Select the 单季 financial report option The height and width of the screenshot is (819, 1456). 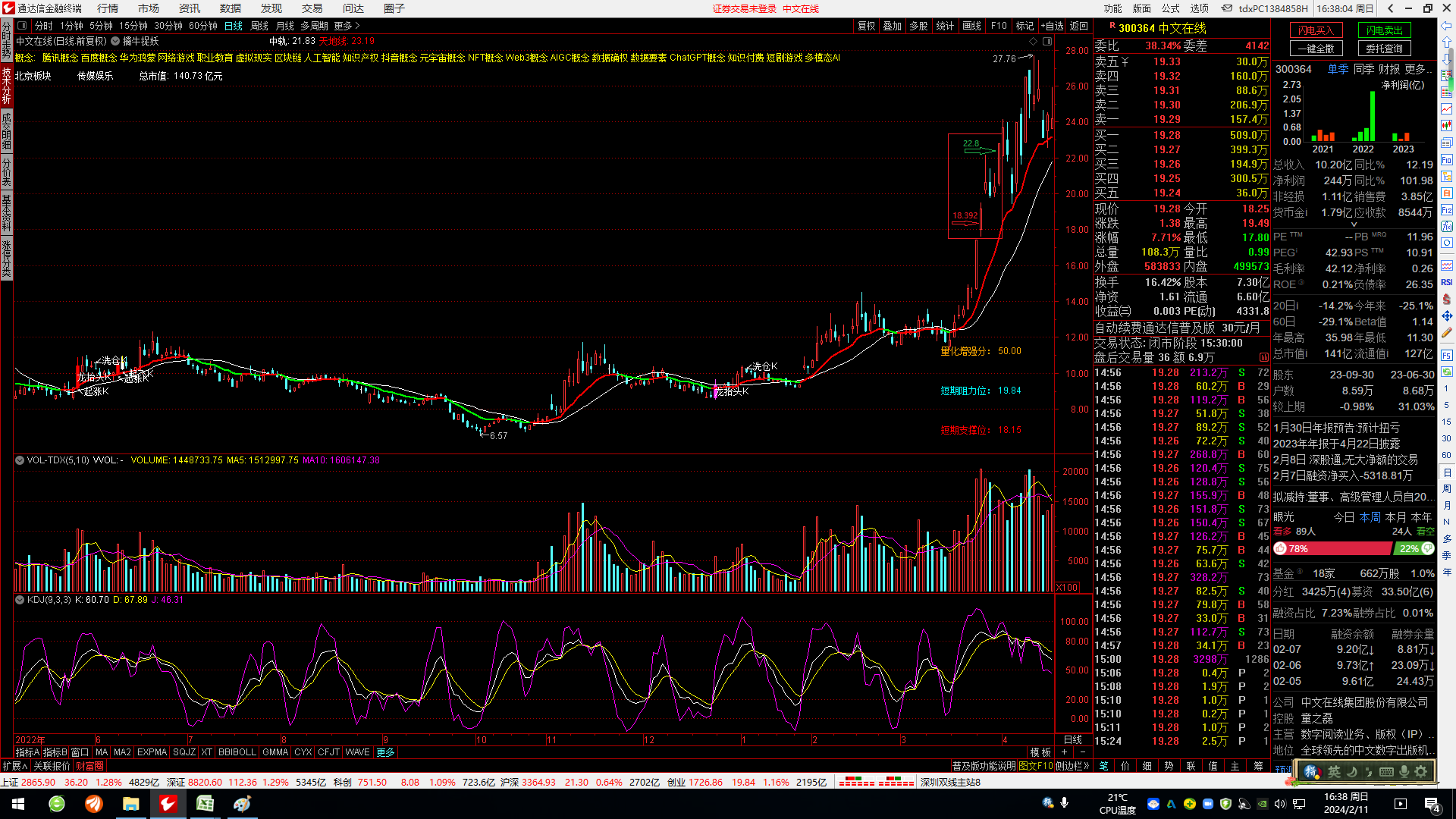[1338, 69]
